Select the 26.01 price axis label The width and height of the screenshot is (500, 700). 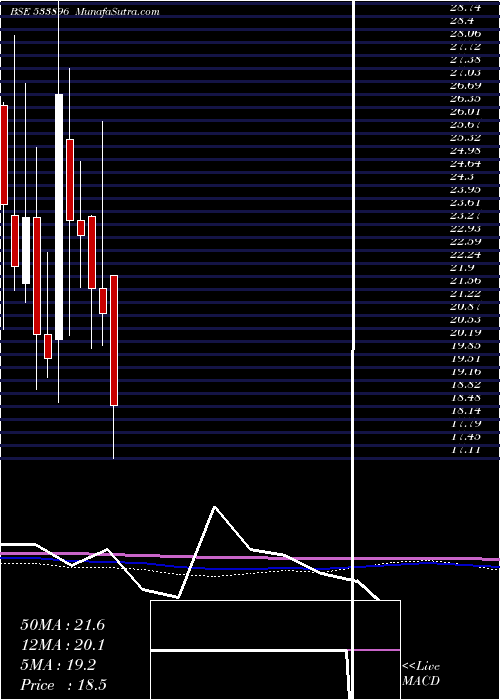[x=466, y=112]
